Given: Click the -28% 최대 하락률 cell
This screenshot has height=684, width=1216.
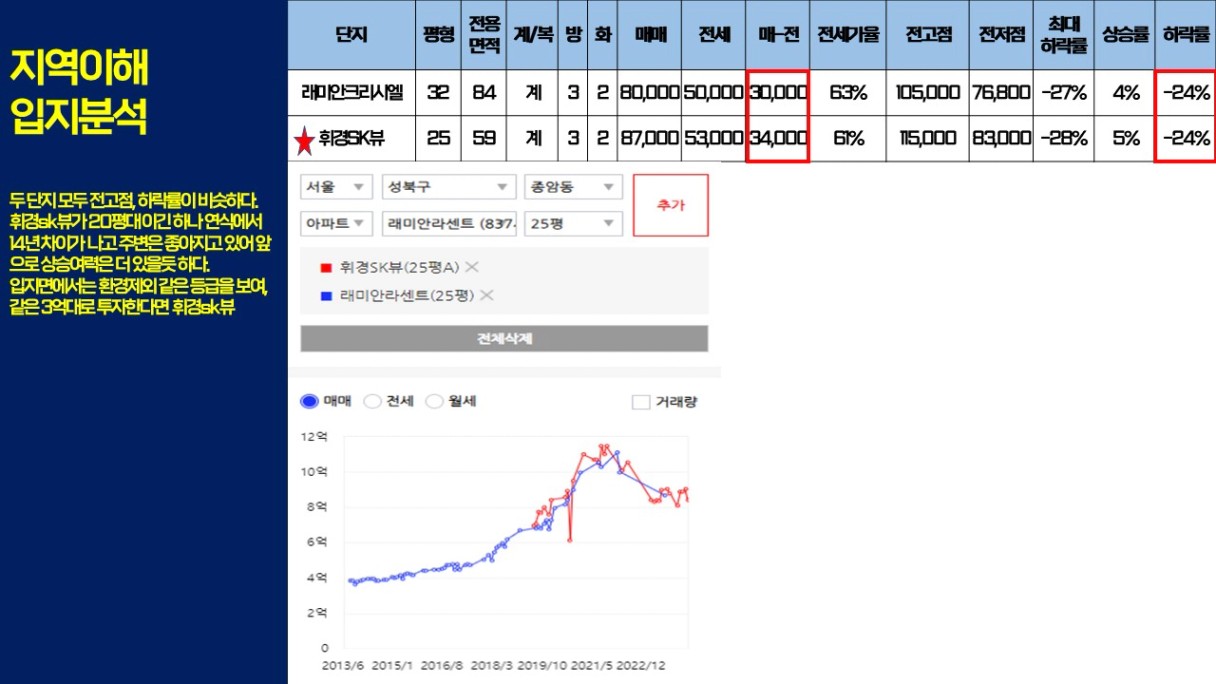Looking at the screenshot, I should (x=1064, y=139).
